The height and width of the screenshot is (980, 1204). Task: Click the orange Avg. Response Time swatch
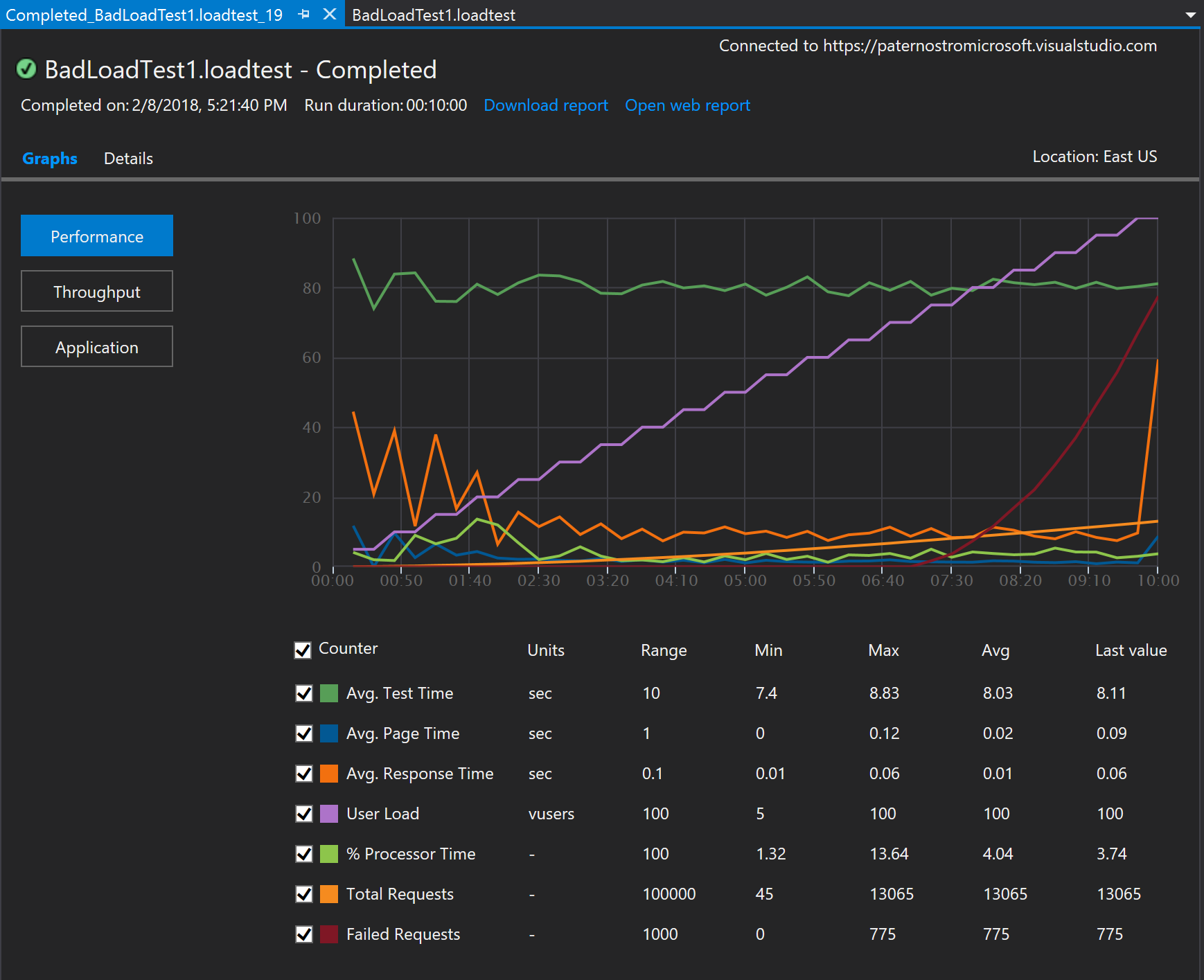[329, 774]
